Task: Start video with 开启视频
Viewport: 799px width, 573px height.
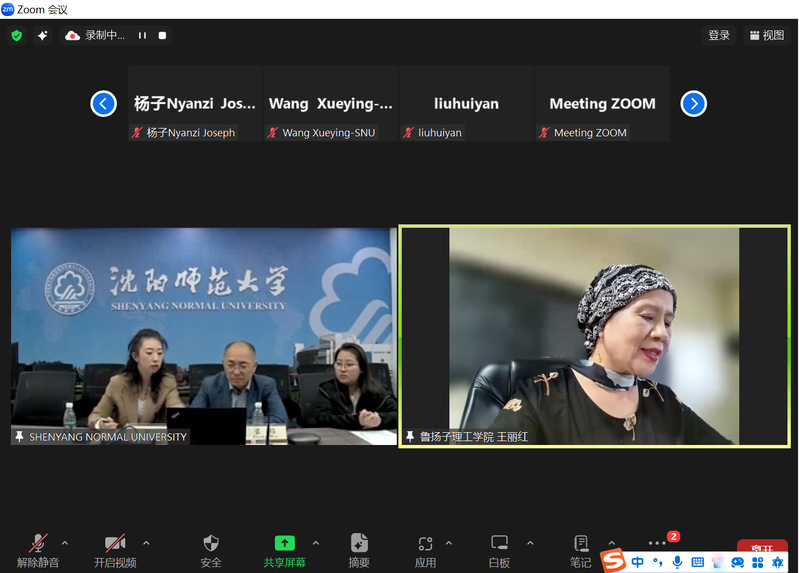Action: pyautogui.click(x=115, y=551)
